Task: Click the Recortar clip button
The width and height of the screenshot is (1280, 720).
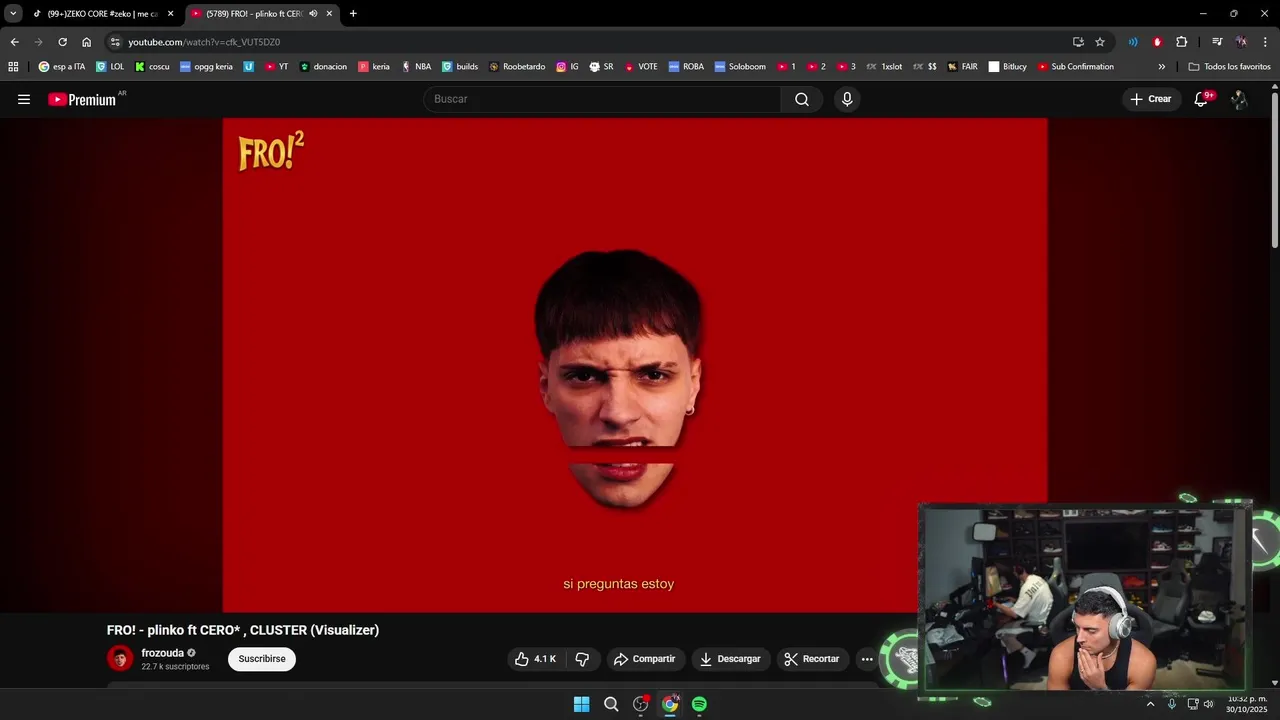Action: click(812, 659)
